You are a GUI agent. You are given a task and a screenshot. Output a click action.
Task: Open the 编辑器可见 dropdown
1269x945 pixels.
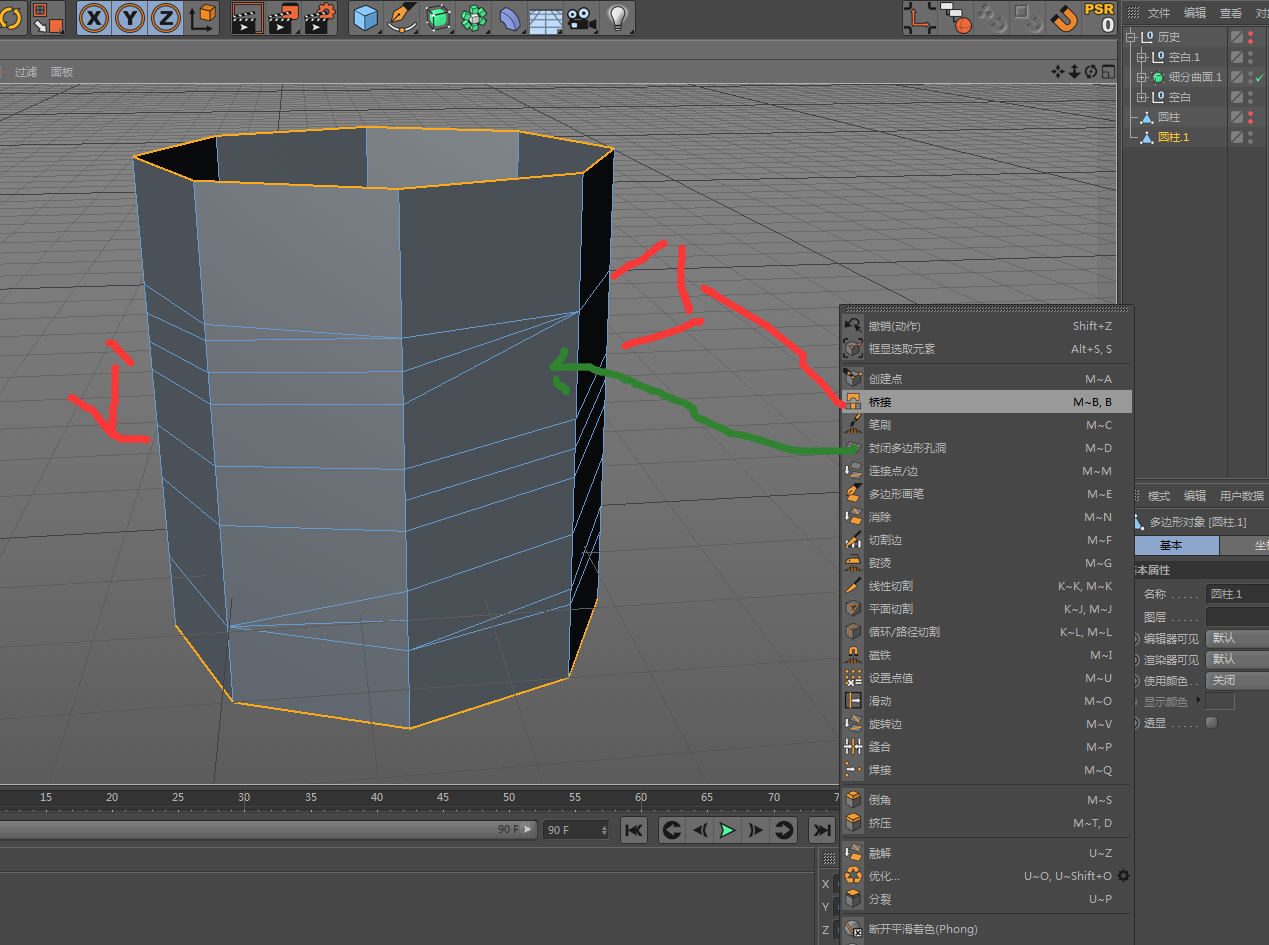tap(1236, 638)
